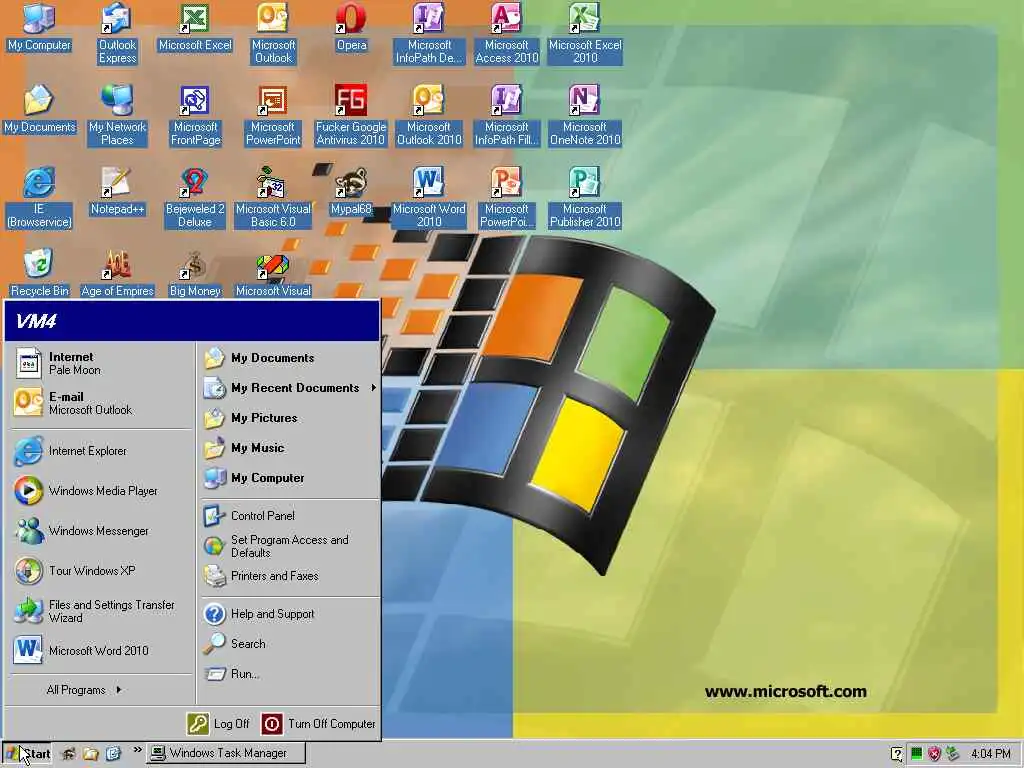Screen dimensions: 1024x768
Task: Select the My Network Places icon
Action: [x=117, y=116]
